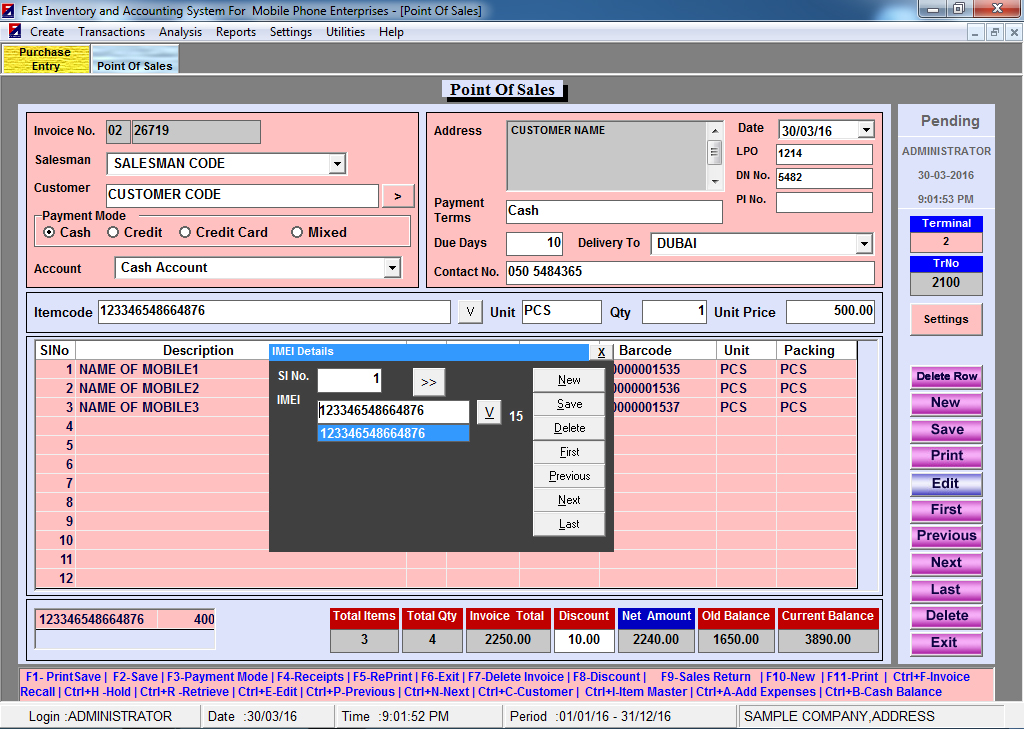Click the Discount value field
The width and height of the screenshot is (1024, 729).
[x=583, y=639]
